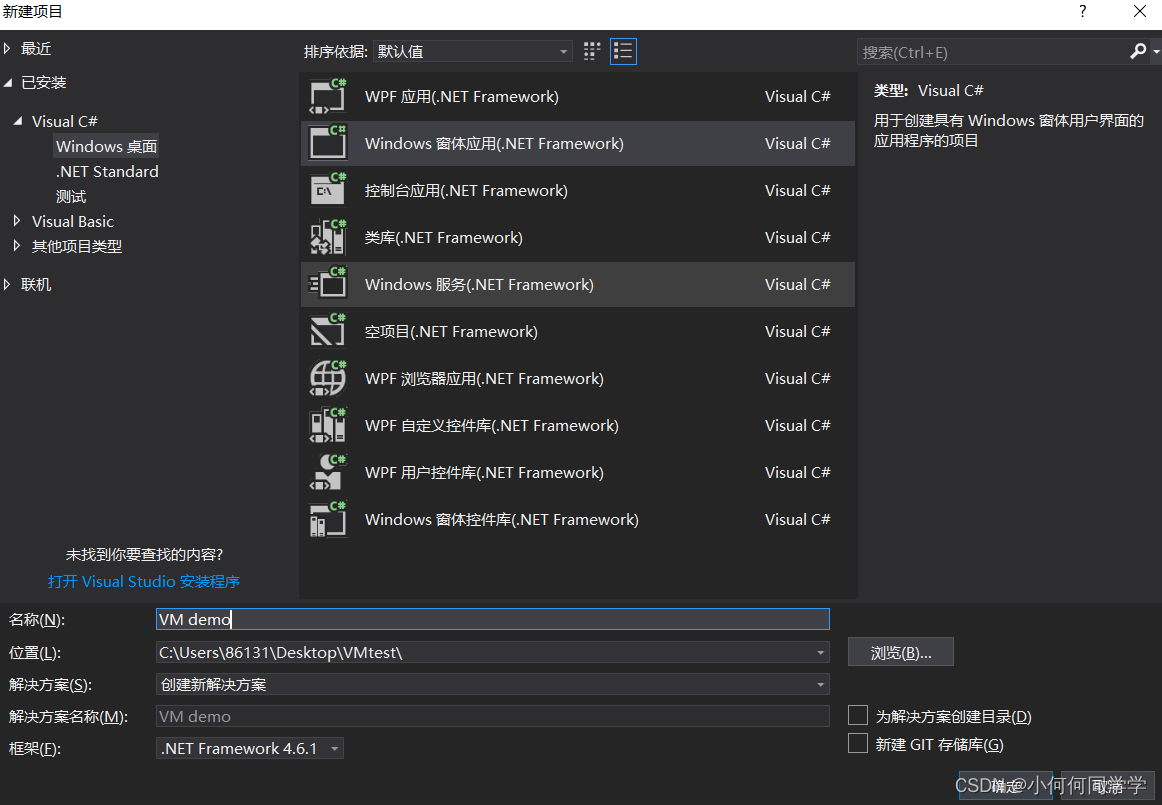This screenshot has height=805, width=1162.
Task: Click the 确定 button
Action: point(1006,786)
